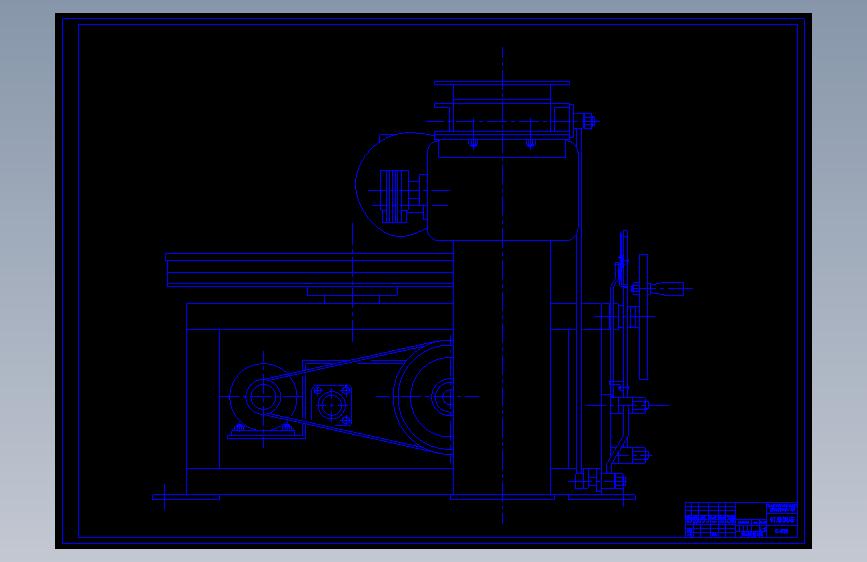The height and width of the screenshot is (562, 867).
Task: Select the flexible coupling on the circular housing
Action: [x=394, y=196]
